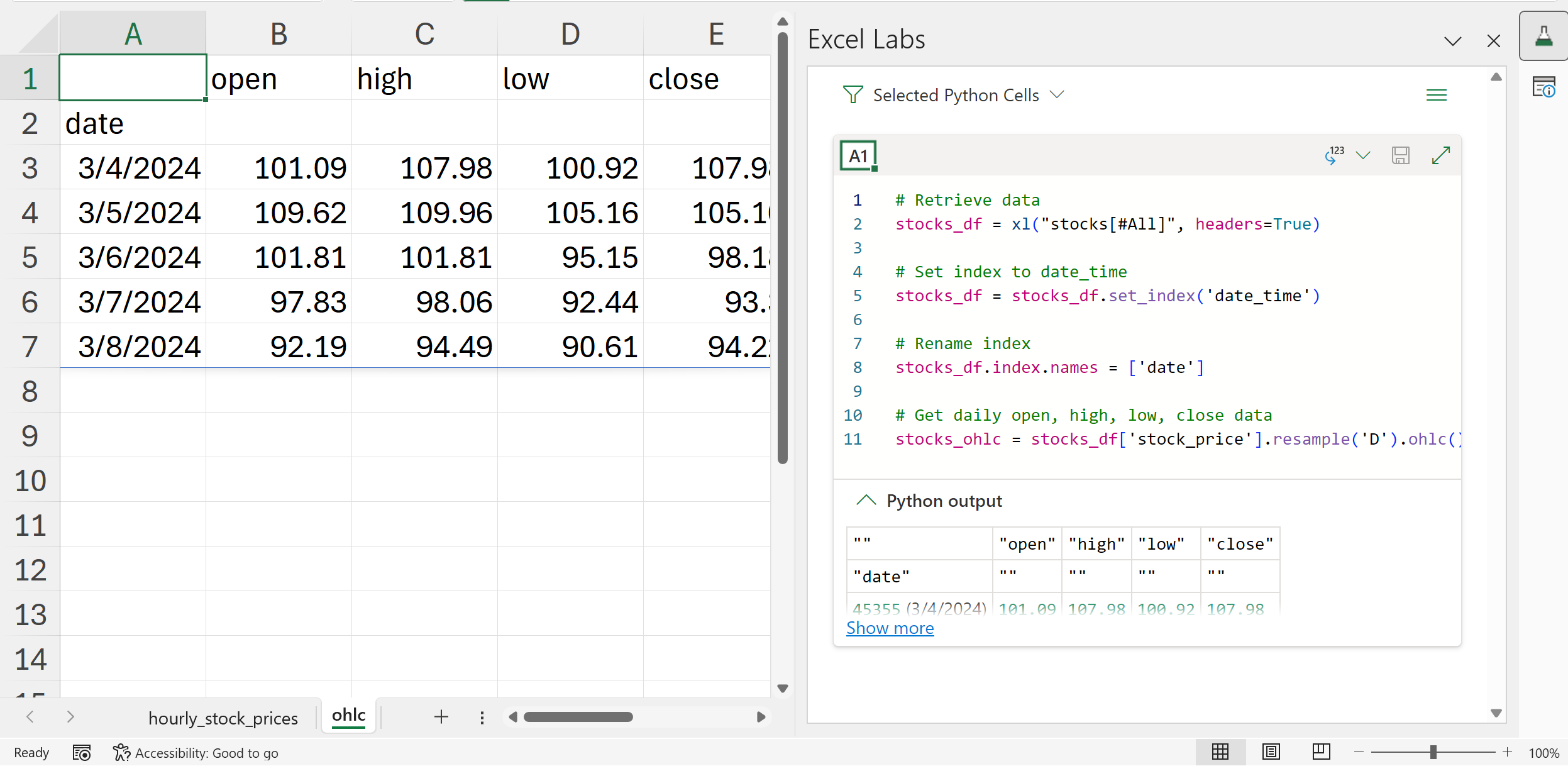Click the filter funnel icon

pyautogui.click(x=853, y=95)
